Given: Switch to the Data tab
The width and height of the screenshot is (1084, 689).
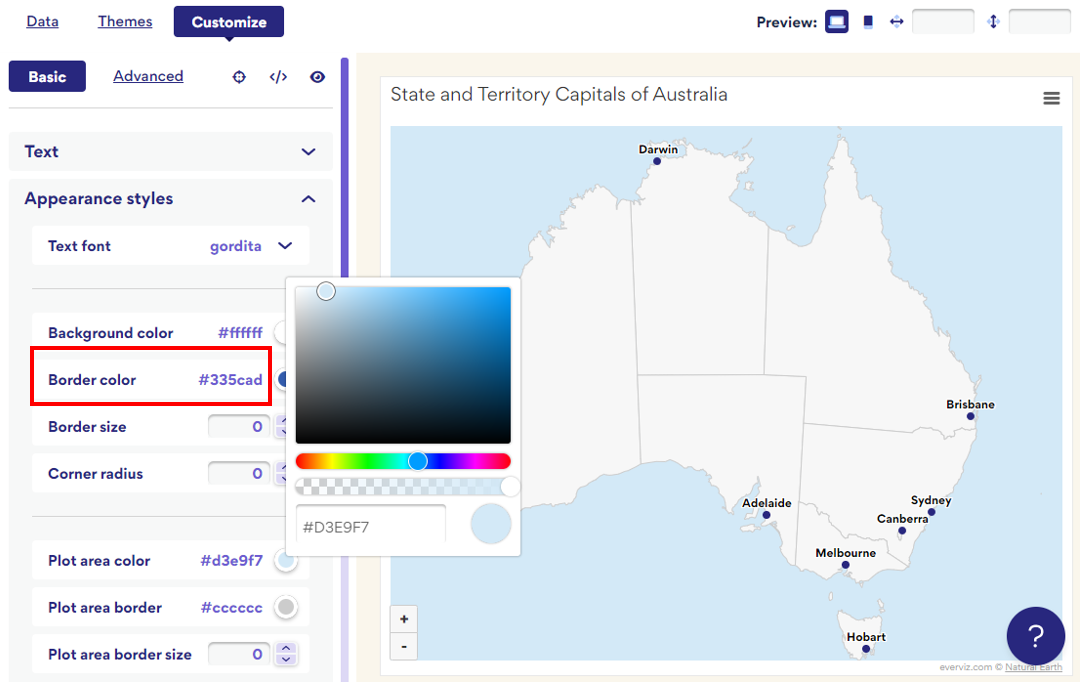Looking at the screenshot, I should (x=42, y=20).
